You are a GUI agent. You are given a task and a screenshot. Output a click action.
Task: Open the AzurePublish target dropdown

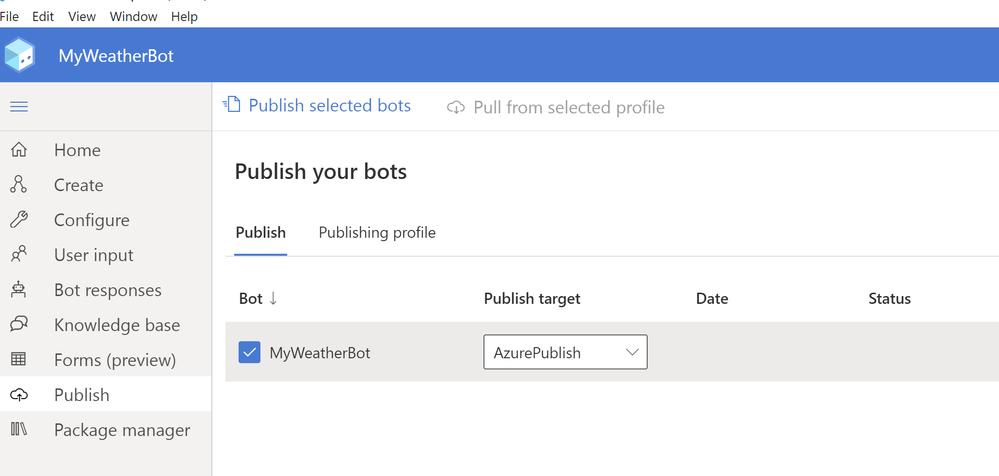565,352
